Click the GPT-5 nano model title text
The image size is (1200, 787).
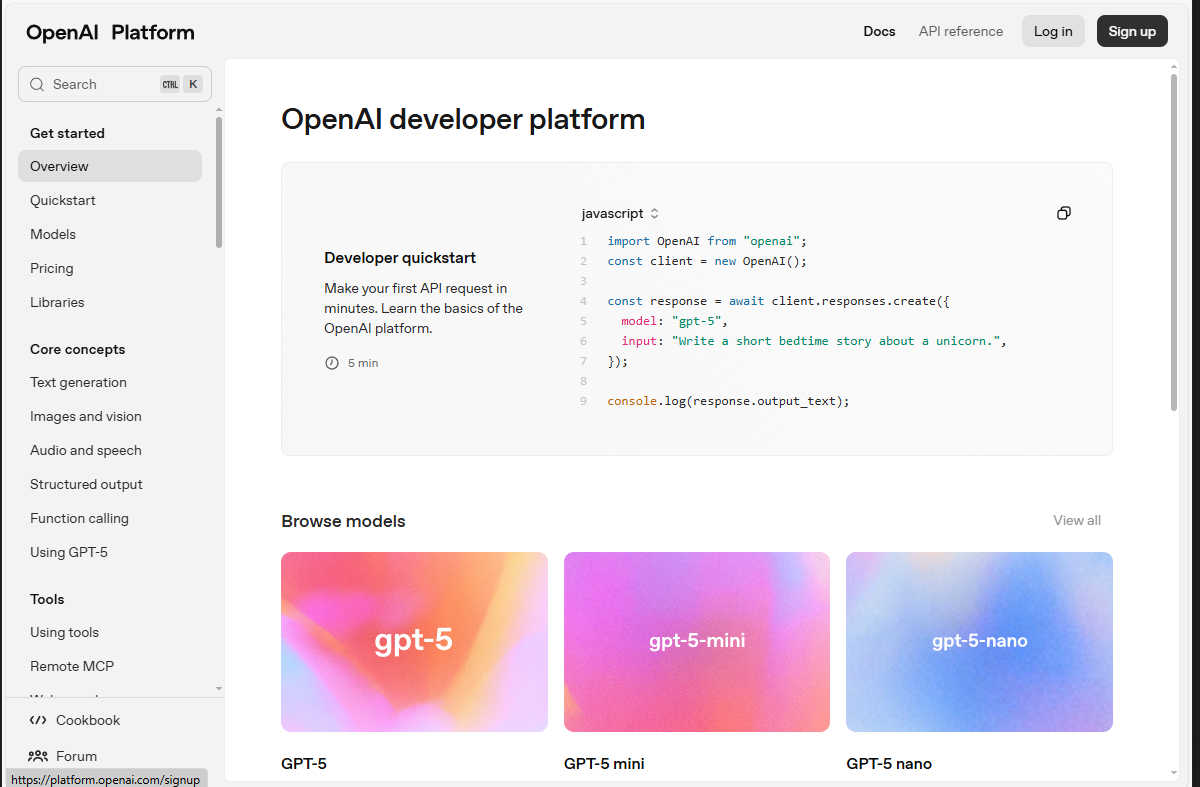click(x=889, y=764)
